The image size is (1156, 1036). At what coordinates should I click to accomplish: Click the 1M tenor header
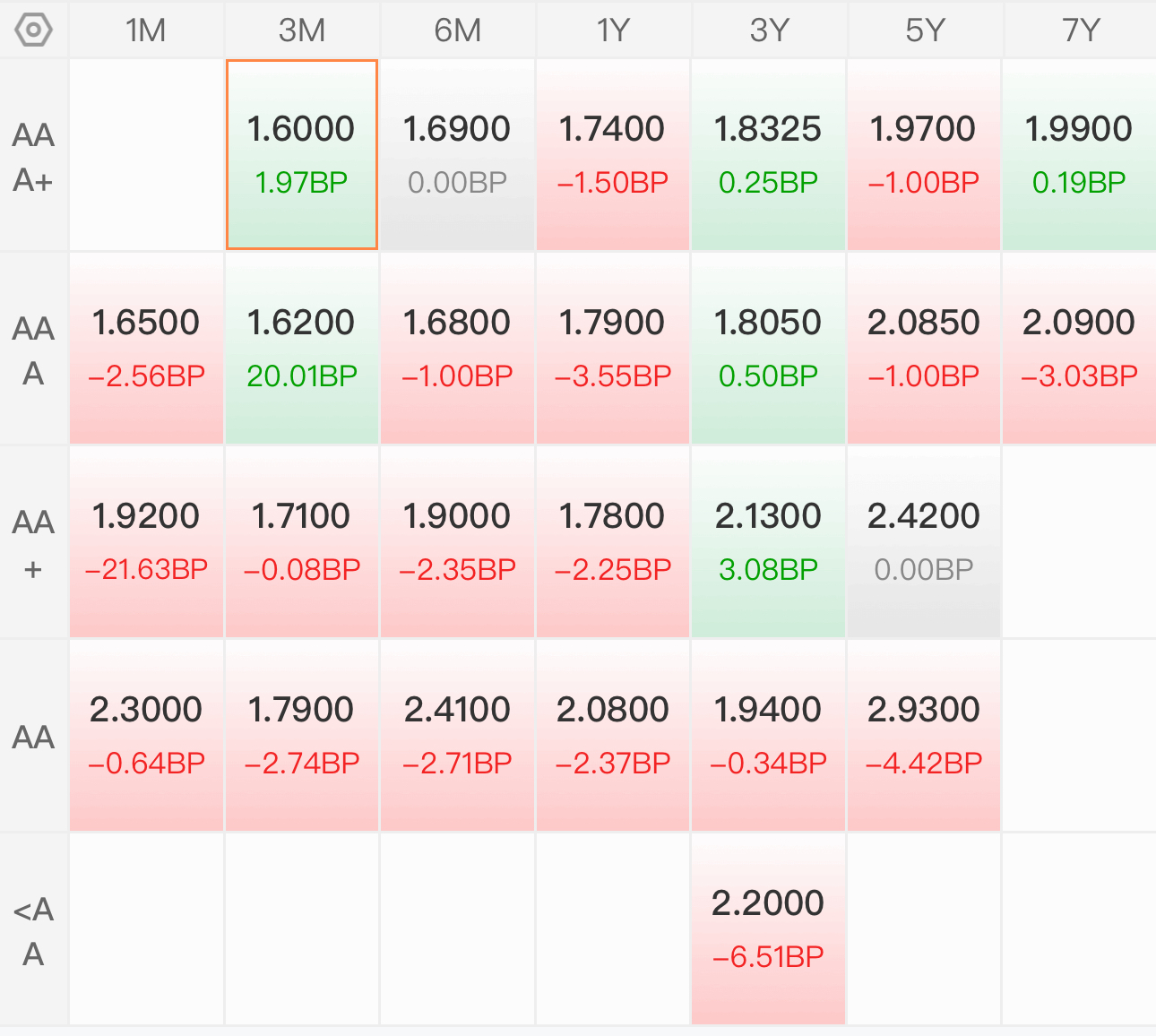point(146,30)
